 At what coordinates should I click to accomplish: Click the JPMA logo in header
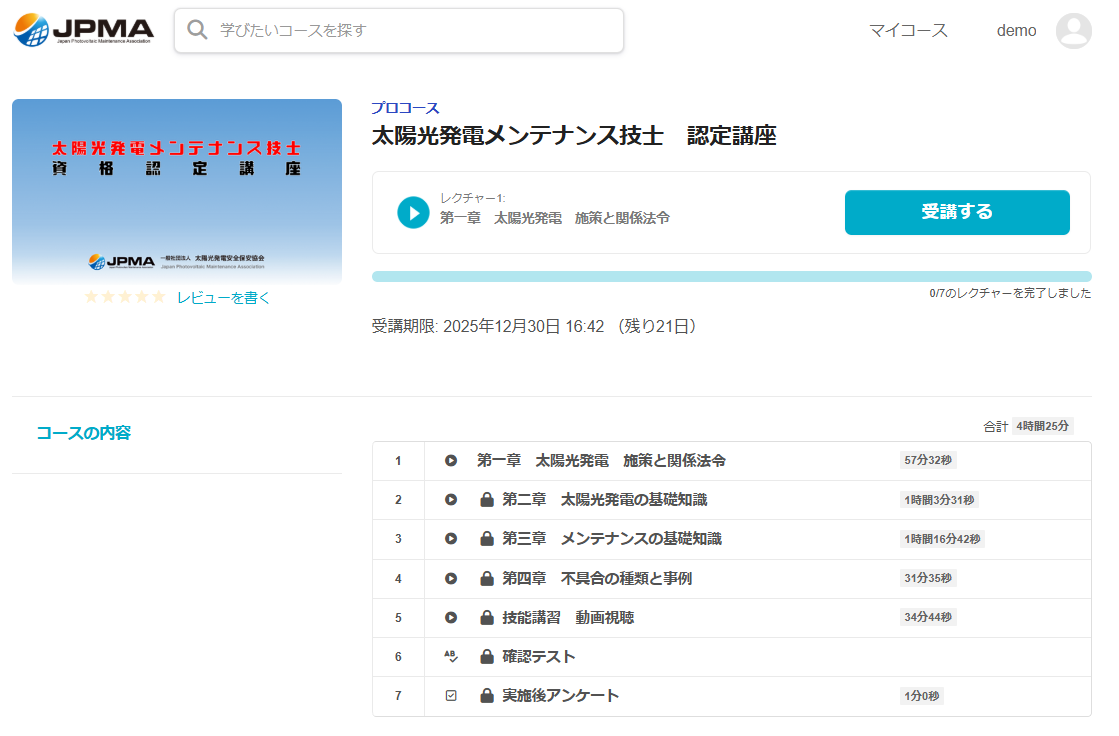[84, 30]
